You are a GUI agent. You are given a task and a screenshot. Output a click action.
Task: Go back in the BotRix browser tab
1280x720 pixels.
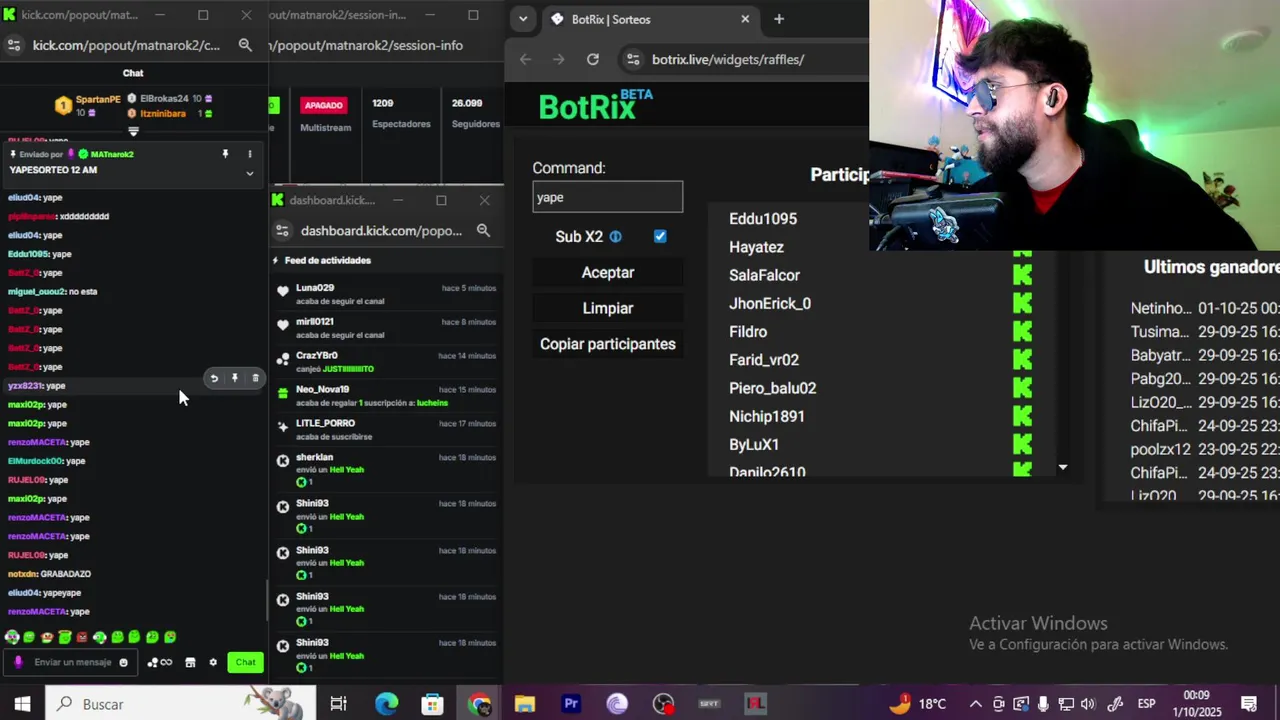[526, 59]
